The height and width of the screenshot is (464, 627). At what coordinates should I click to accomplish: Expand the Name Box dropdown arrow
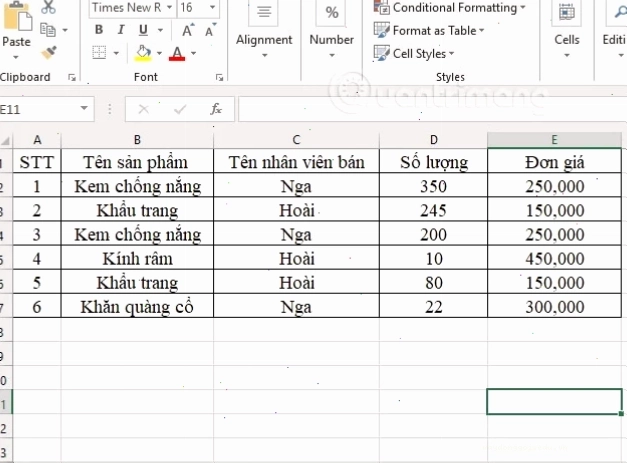click(x=84, y=108)
